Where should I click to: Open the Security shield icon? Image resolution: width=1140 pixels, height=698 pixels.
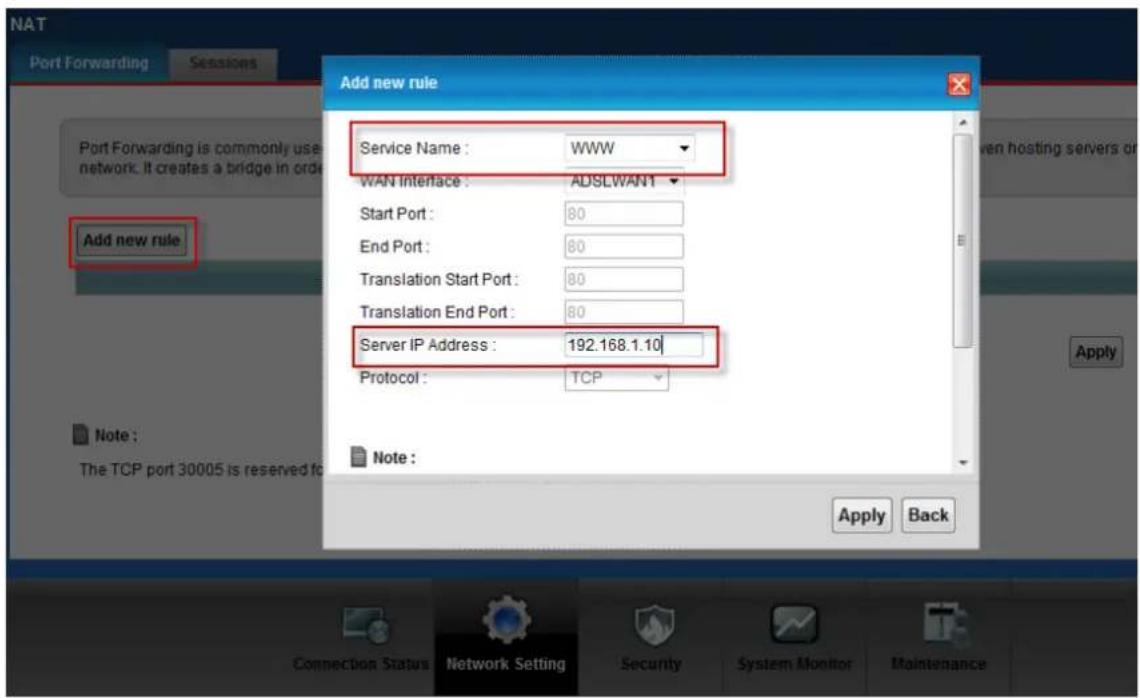[654, 624]
